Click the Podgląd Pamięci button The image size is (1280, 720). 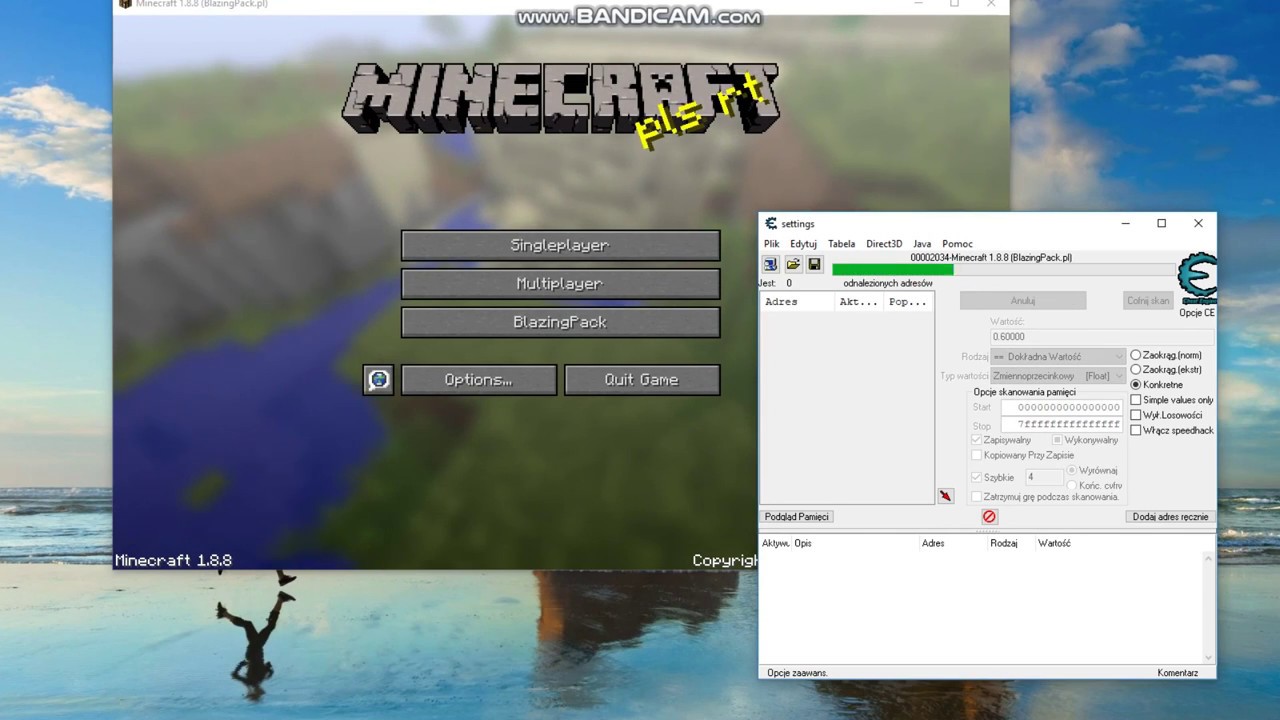pyautogui.click(x=797, y=517)
